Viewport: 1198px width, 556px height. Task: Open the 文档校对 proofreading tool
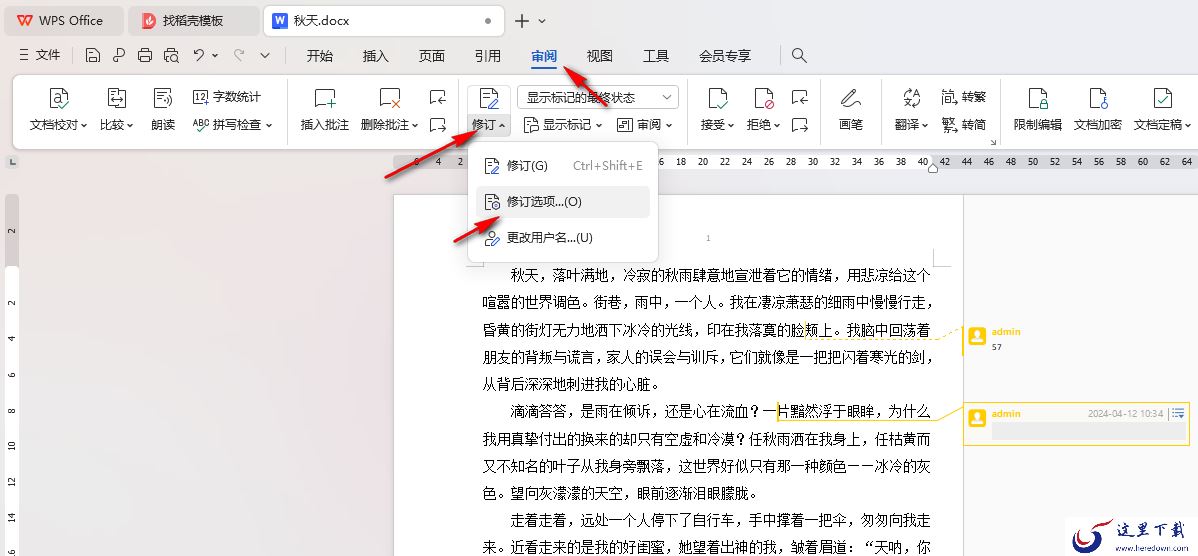coord(59,110)
